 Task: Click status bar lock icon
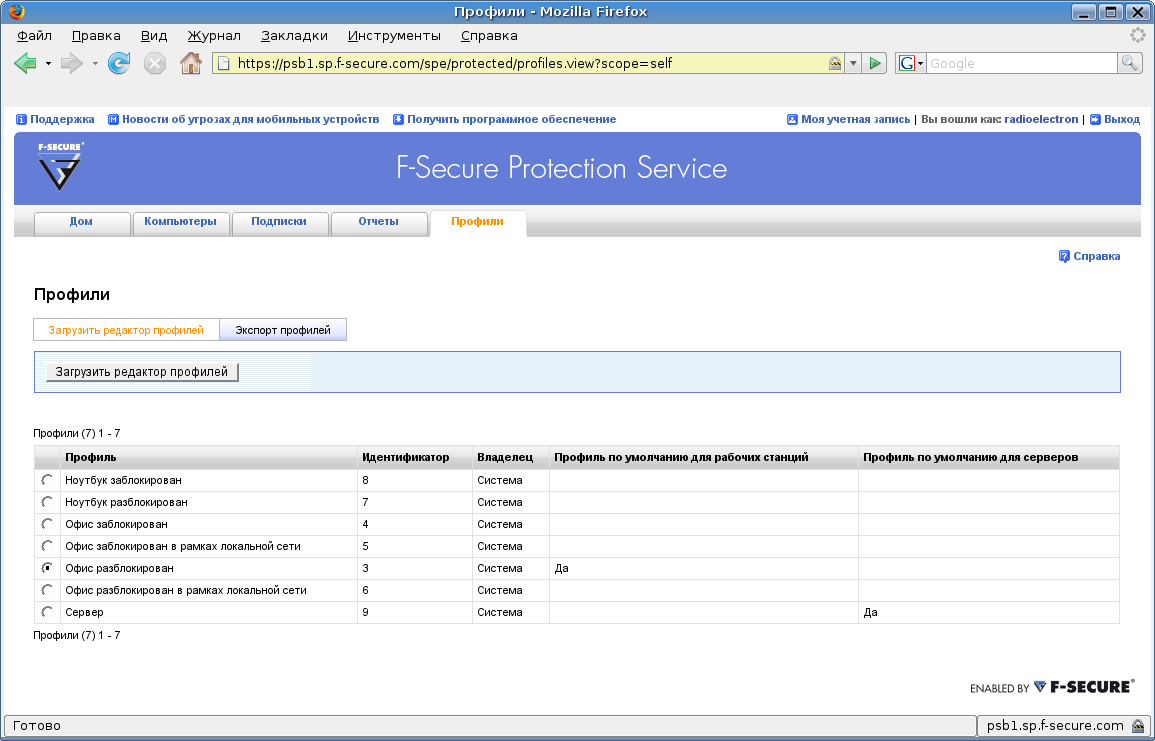(1138, 726)
